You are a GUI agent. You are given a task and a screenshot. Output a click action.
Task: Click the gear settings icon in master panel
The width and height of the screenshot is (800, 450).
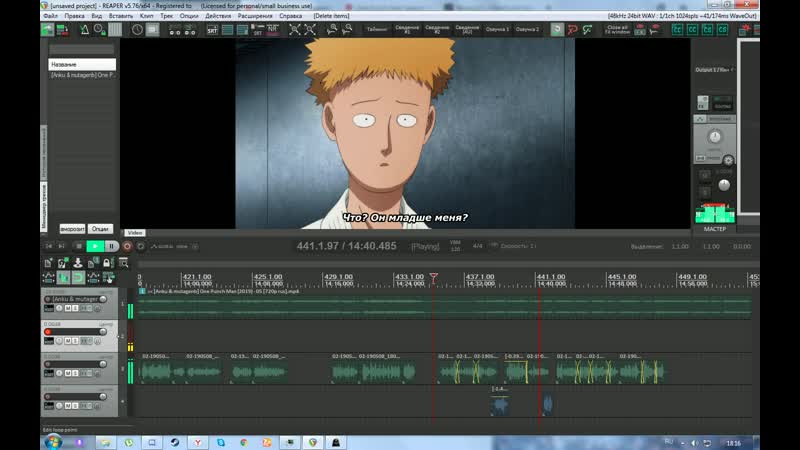pyautogui.click(x=729, y=160)
